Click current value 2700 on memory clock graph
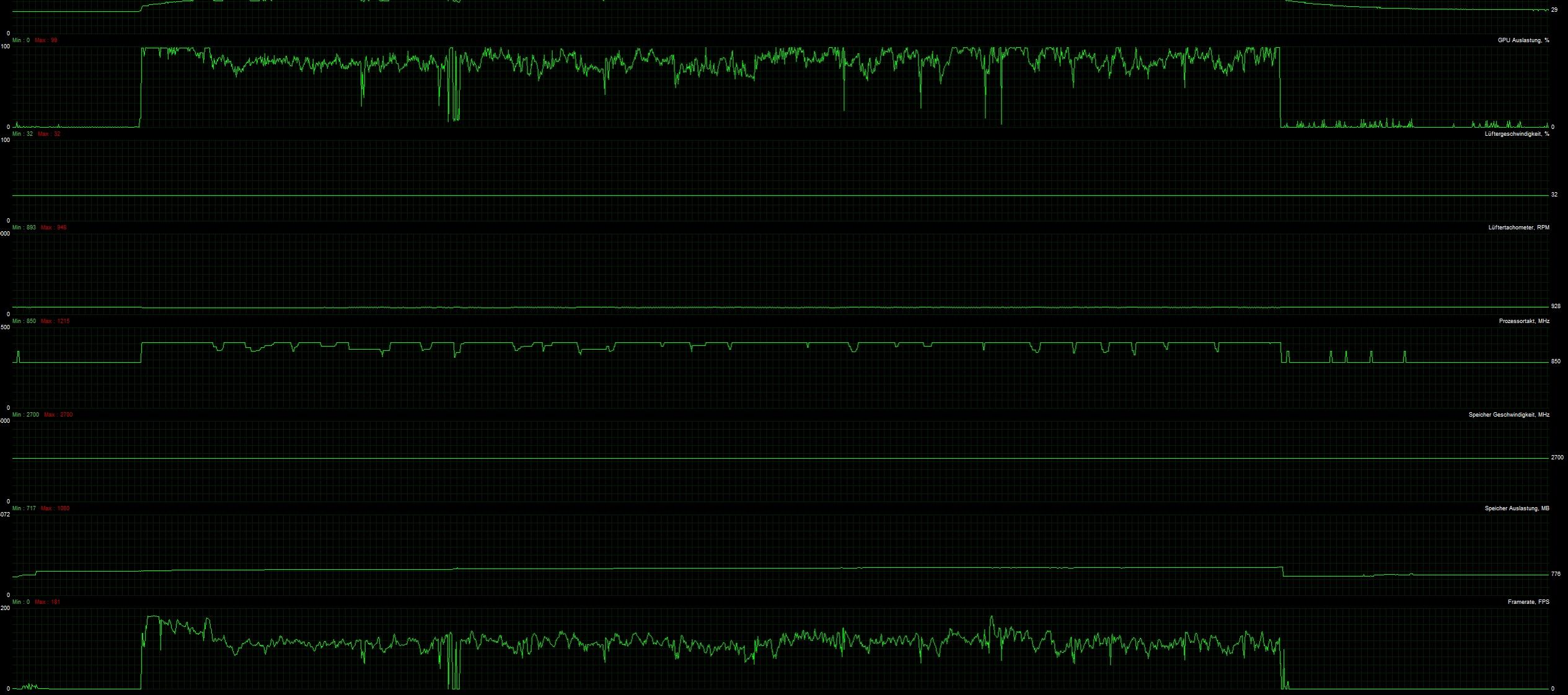 (1557, 458)
